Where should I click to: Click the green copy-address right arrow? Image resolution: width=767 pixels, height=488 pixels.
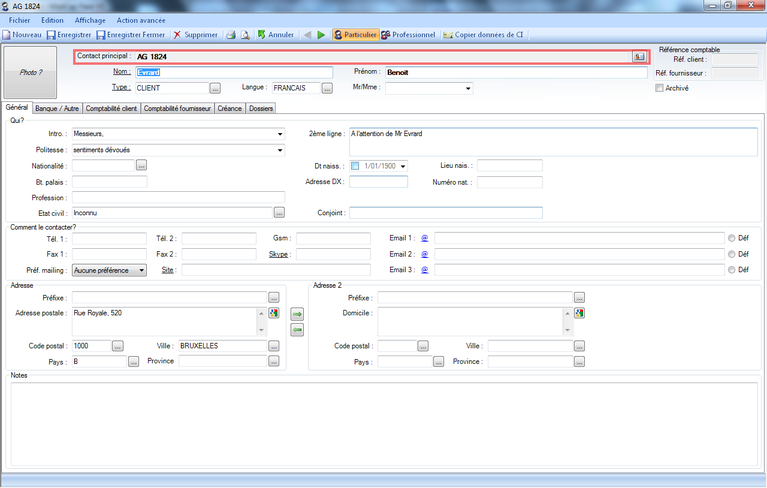click(297, 314)
